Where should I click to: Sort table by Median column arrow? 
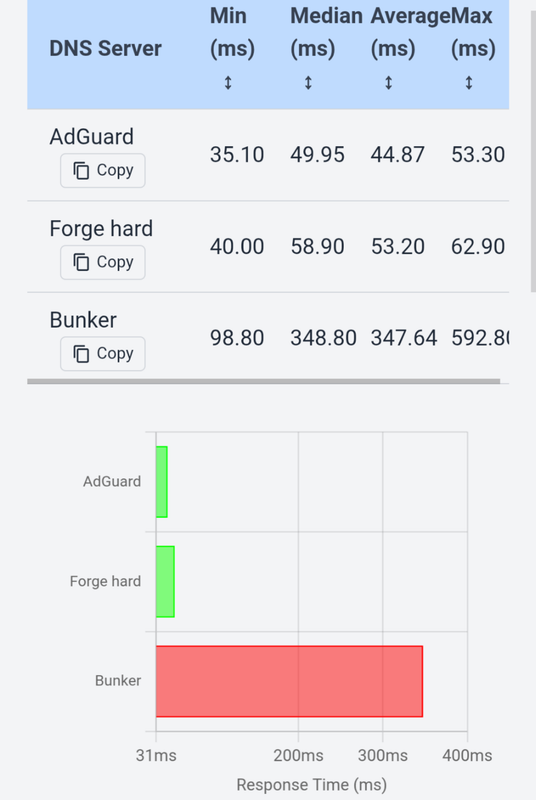click(308, 83)
